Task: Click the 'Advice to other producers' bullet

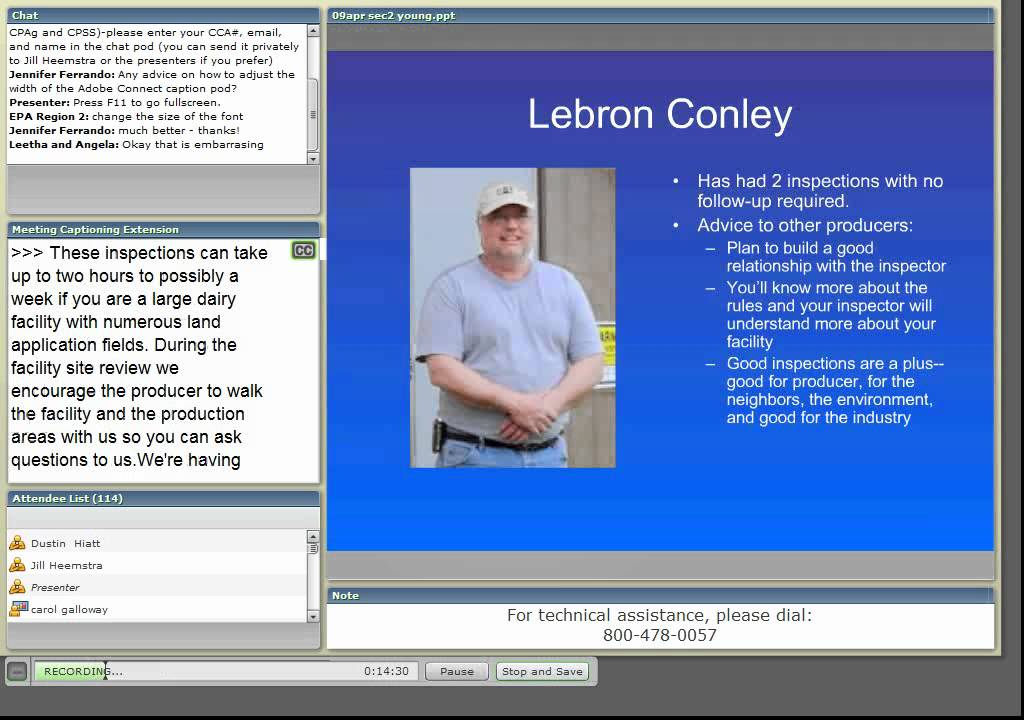Action: (805, 225)
